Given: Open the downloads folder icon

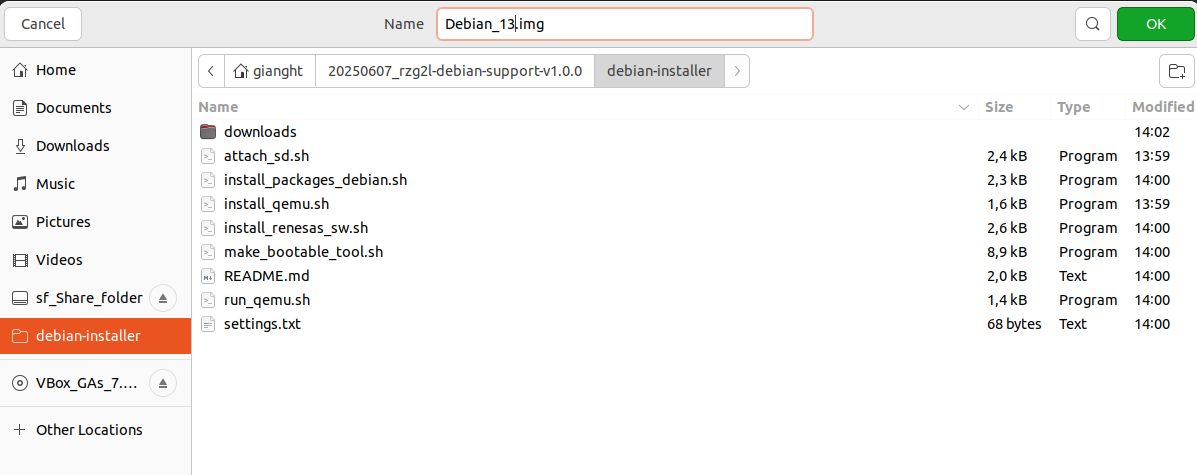Looking at the screenshot, I should 208,132.
